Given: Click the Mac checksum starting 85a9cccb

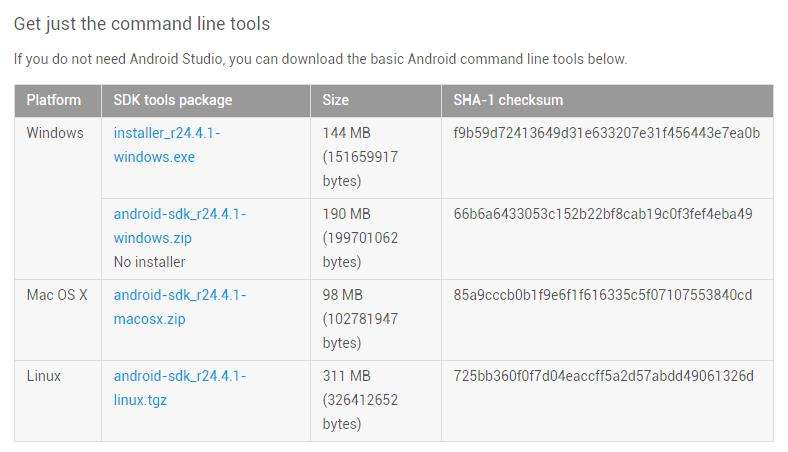Looking at the screenshot, I should point(603,295).
